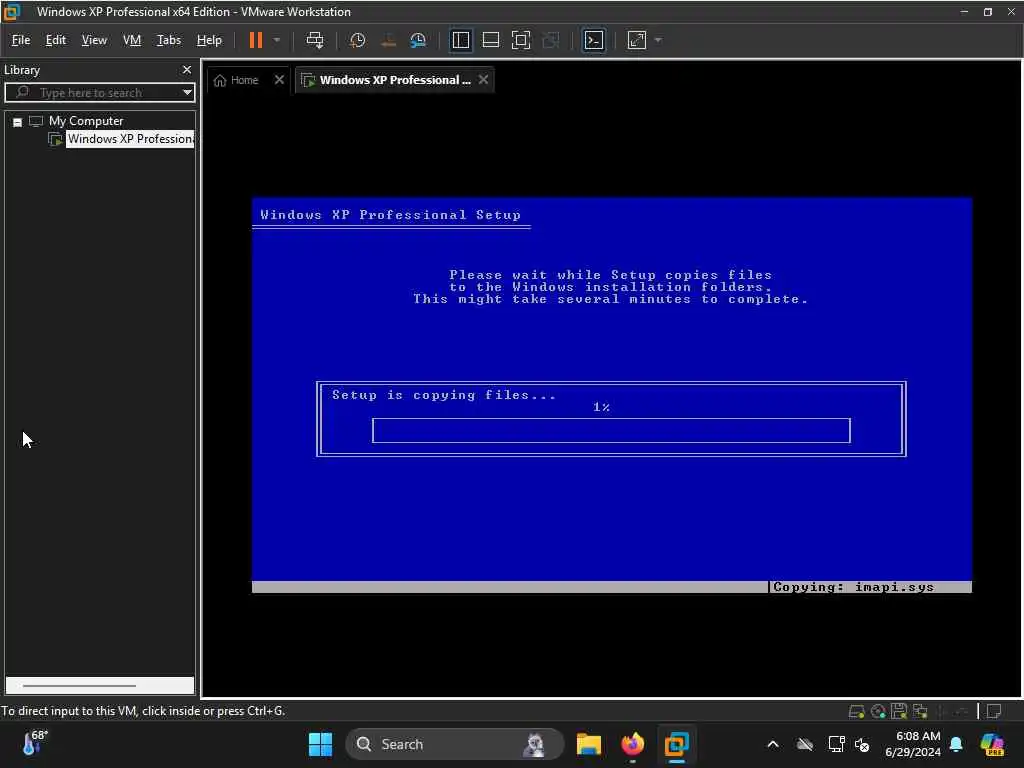Toggle the library sidebar view icon
1024x768 pixels.
click(x=460, y=40)
